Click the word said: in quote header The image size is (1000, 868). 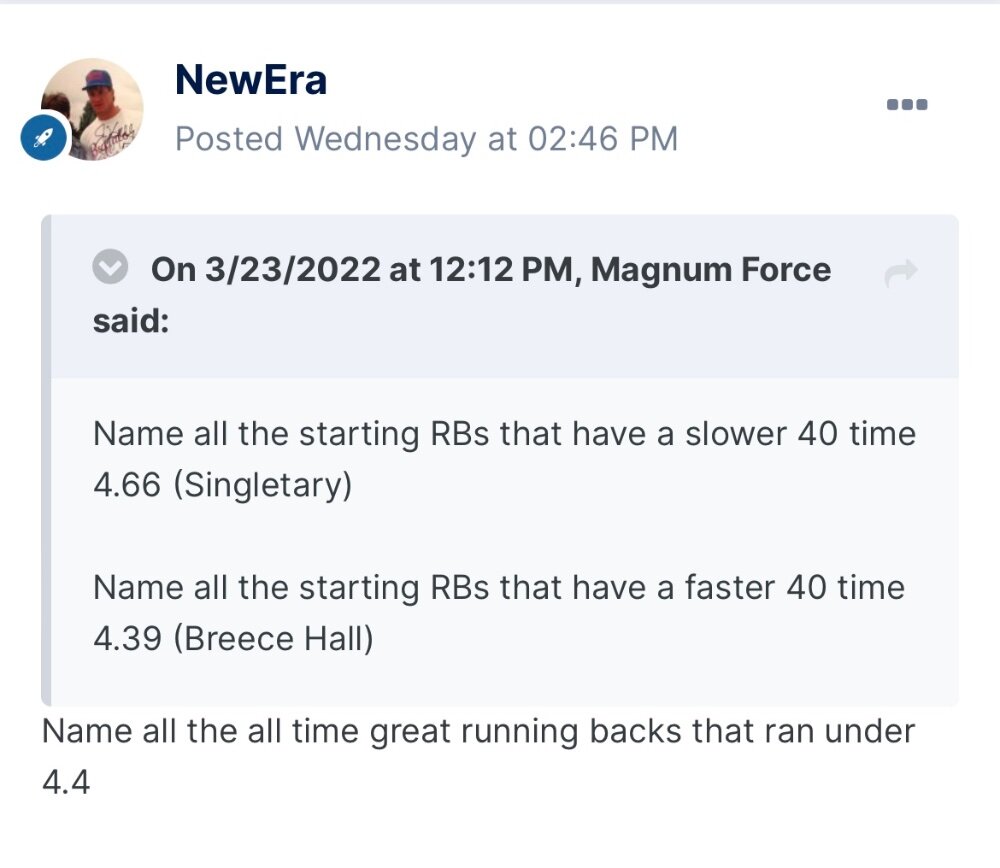tap(131, 321)
